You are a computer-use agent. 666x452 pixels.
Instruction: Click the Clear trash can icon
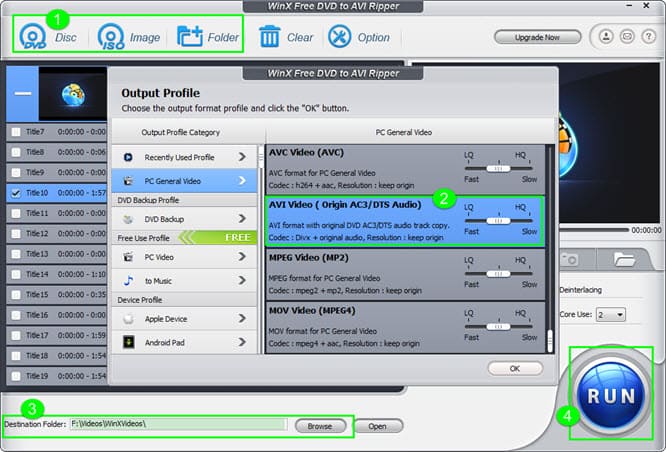pos(270,37)
